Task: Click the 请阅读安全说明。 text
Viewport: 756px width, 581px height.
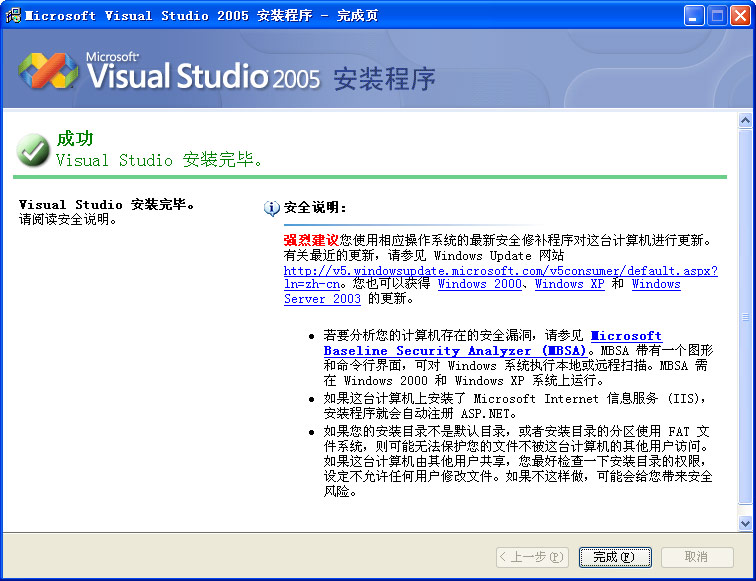Action: point(68,220)
